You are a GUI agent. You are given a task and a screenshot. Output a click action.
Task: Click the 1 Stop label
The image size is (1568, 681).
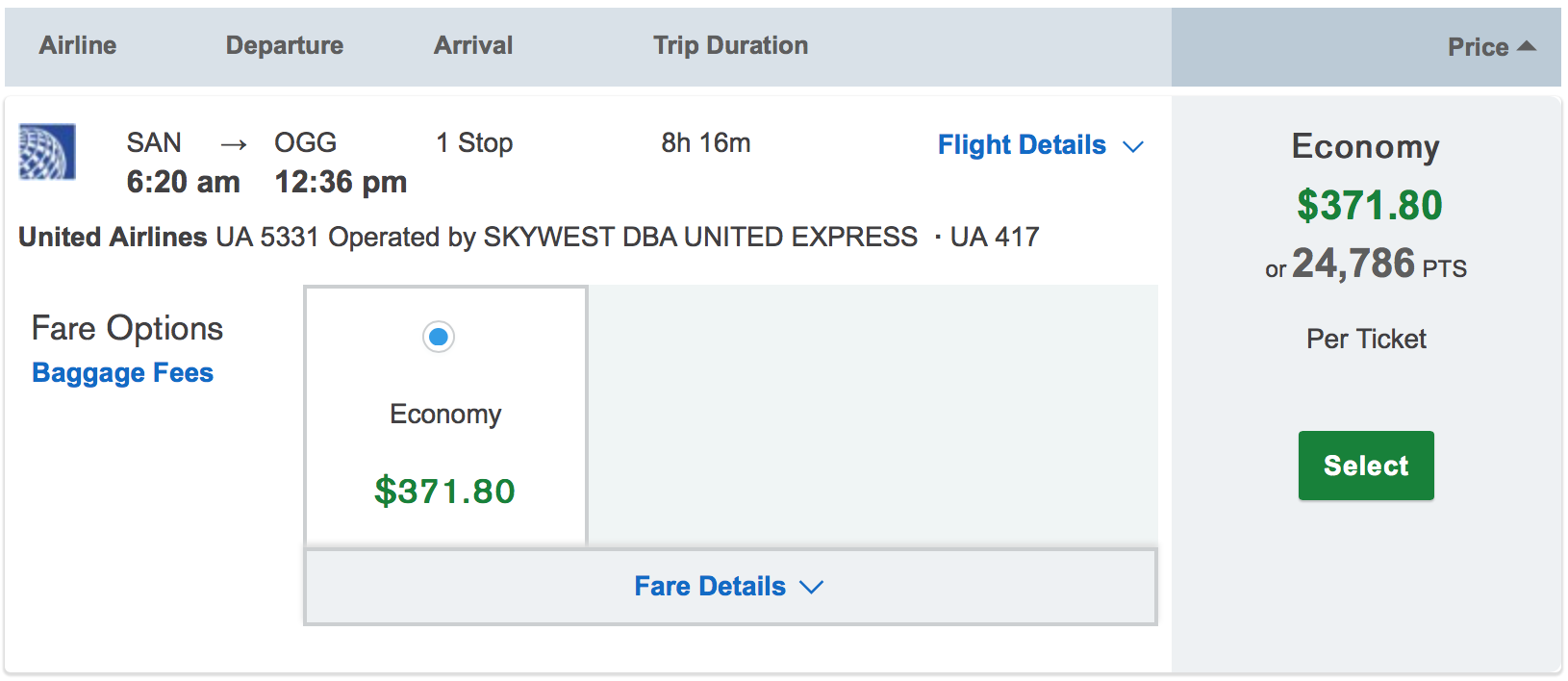tap(474, 143)
